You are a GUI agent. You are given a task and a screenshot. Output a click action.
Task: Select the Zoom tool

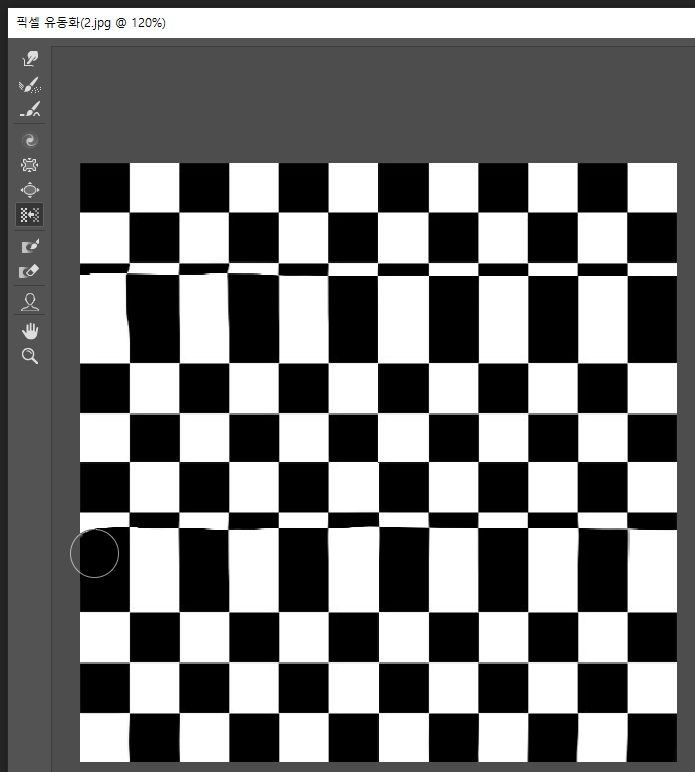30,356
